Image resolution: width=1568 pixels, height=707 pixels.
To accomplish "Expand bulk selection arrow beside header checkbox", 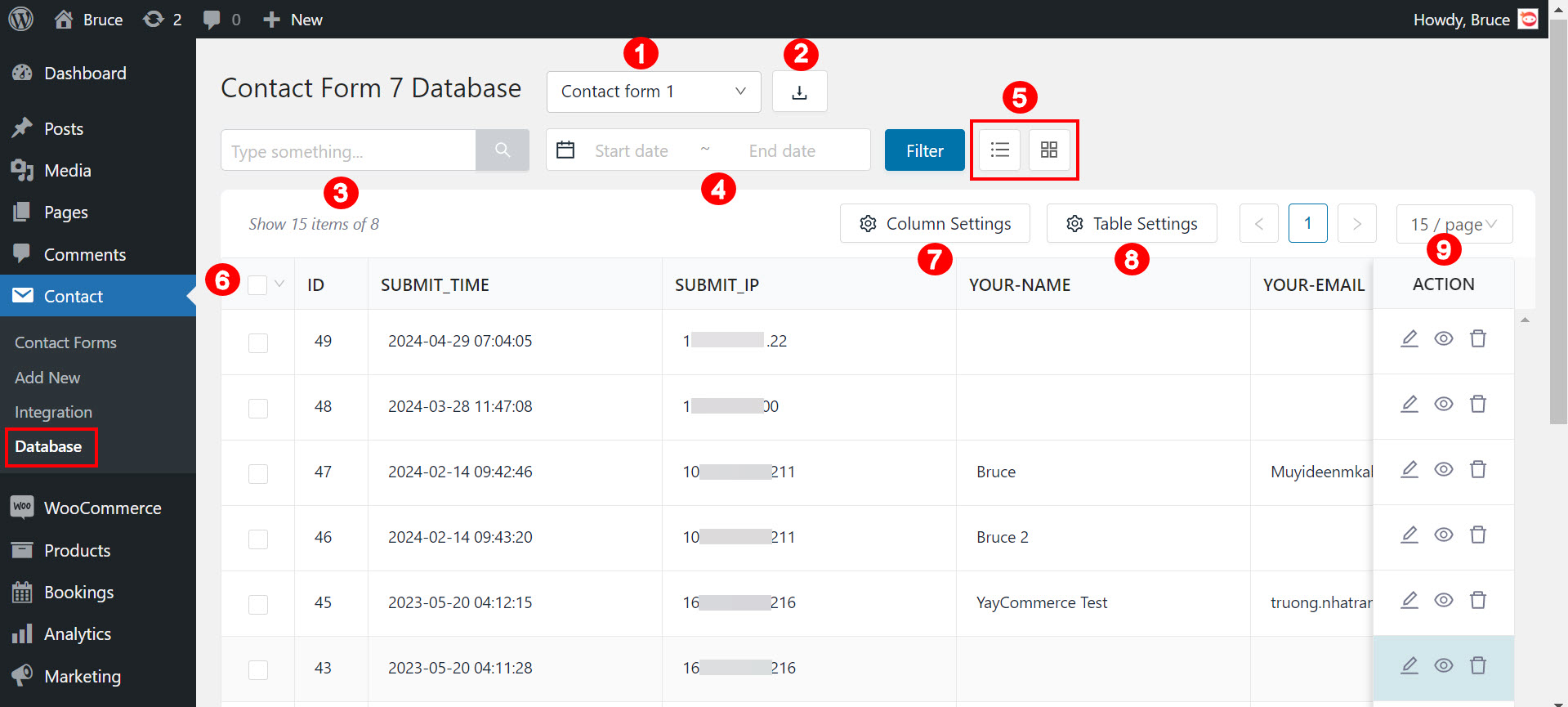I will (x=279, y=284).
